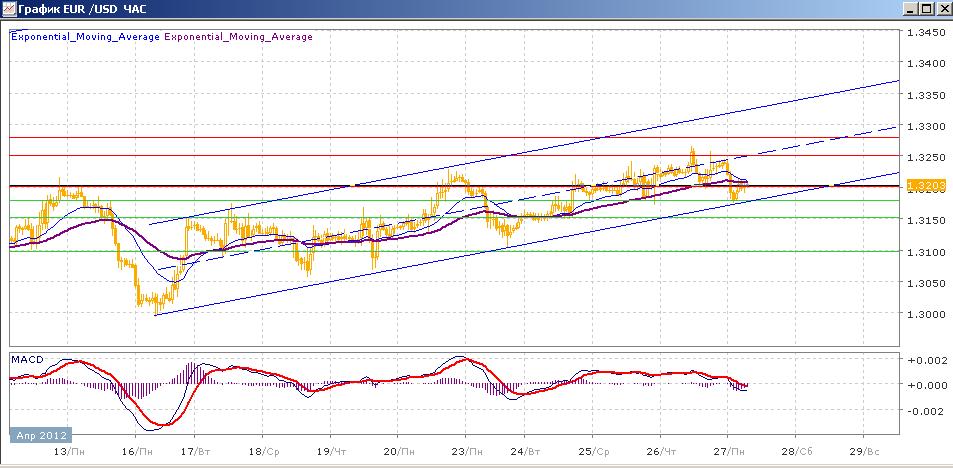Click the -0.002 MACD scale label
The image size is (953, 468).
pyautogui.click(x=924, y=411)
